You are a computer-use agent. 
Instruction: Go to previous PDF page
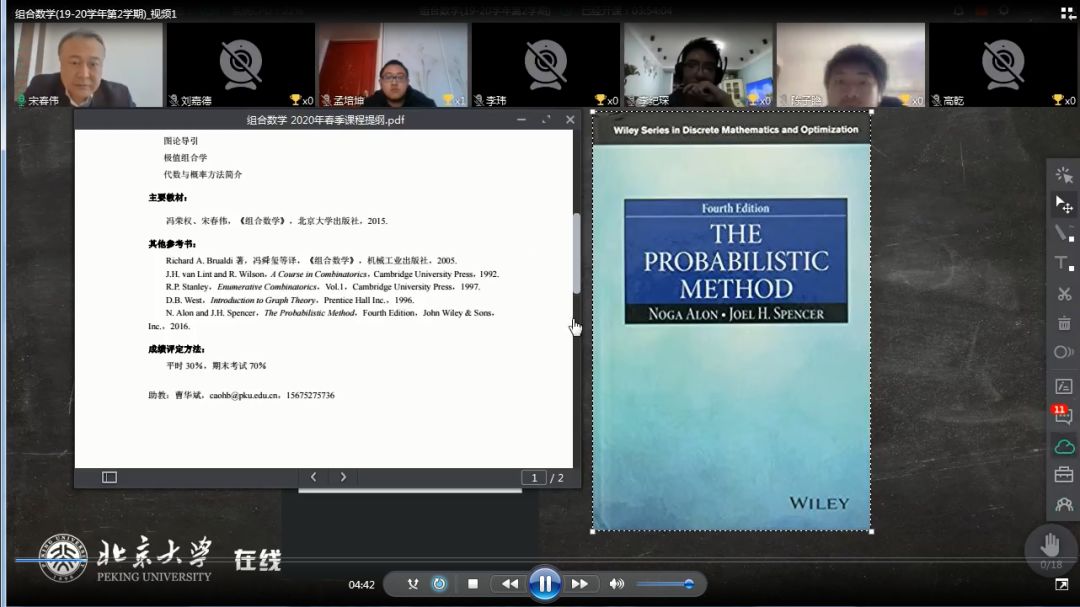[313, 477]
